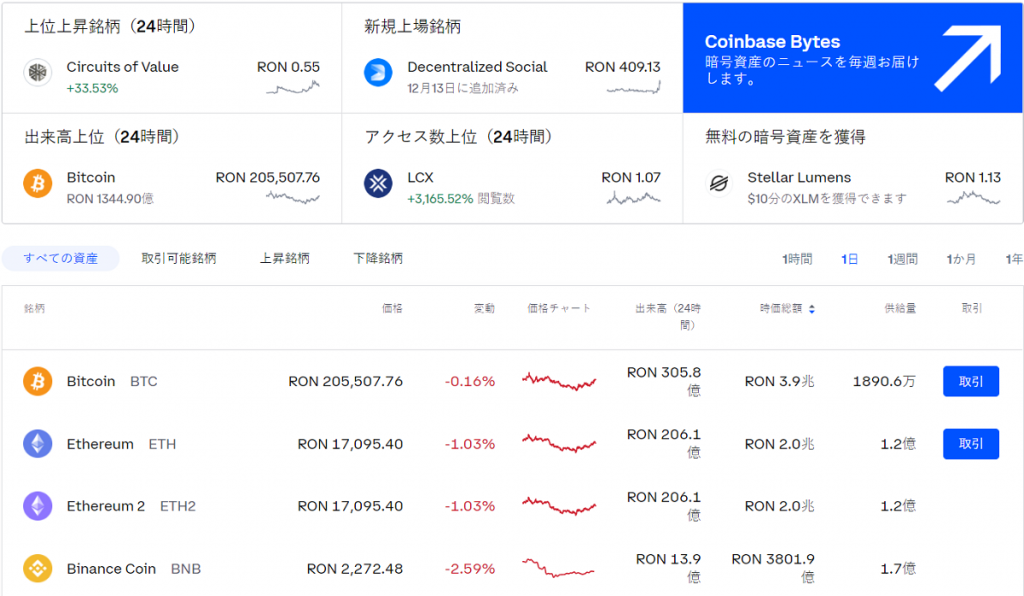Click the 銘柄 column header
The height and width of the screenshot is (596, 1024).
tap(35, 308)
